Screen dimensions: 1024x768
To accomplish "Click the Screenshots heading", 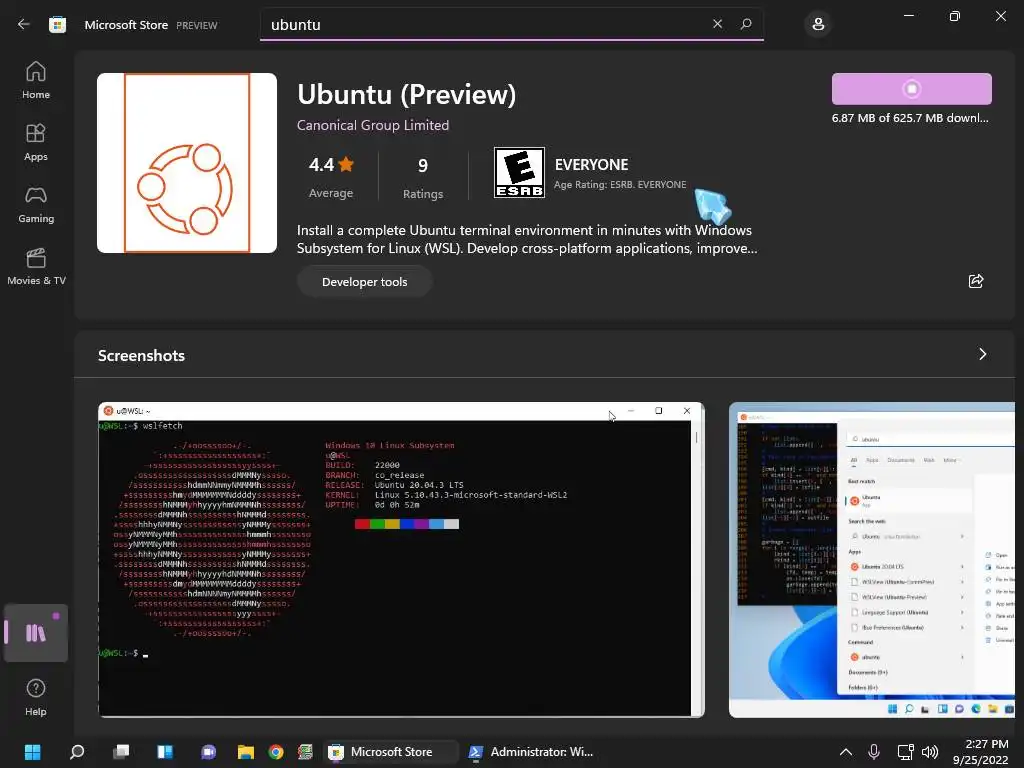I will [x=141, y=356].
